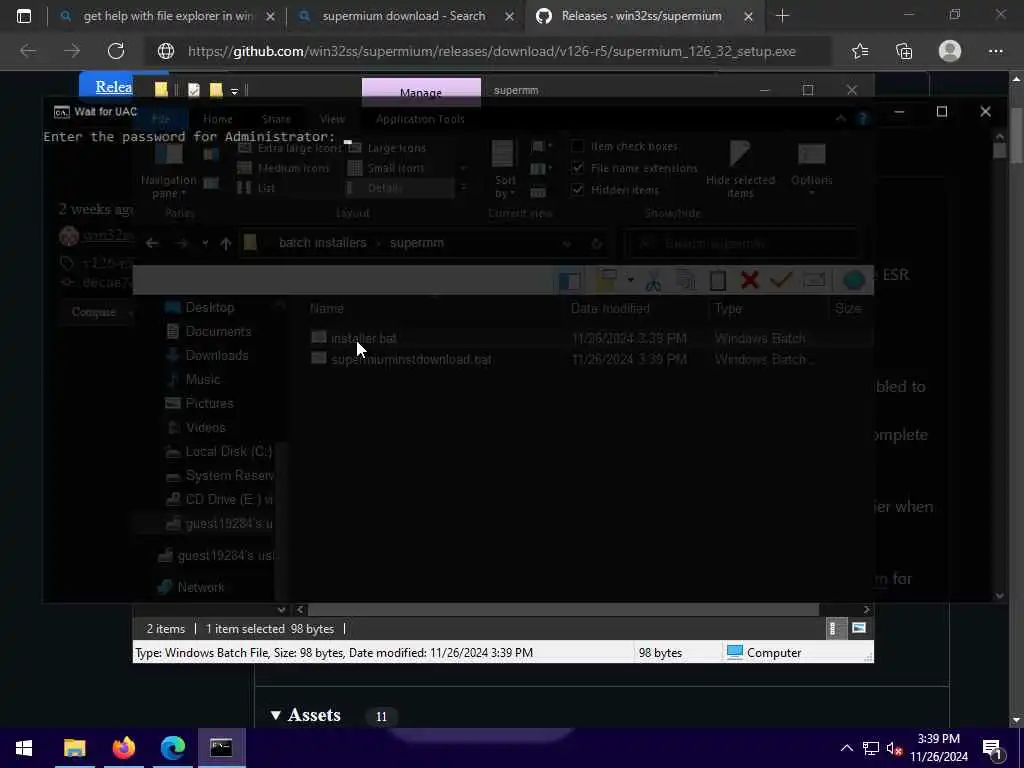The width and height of the screenshot is (1024, 768).
Task: Open File menu in Explorer ribbon
Action: tap(161, 119)
